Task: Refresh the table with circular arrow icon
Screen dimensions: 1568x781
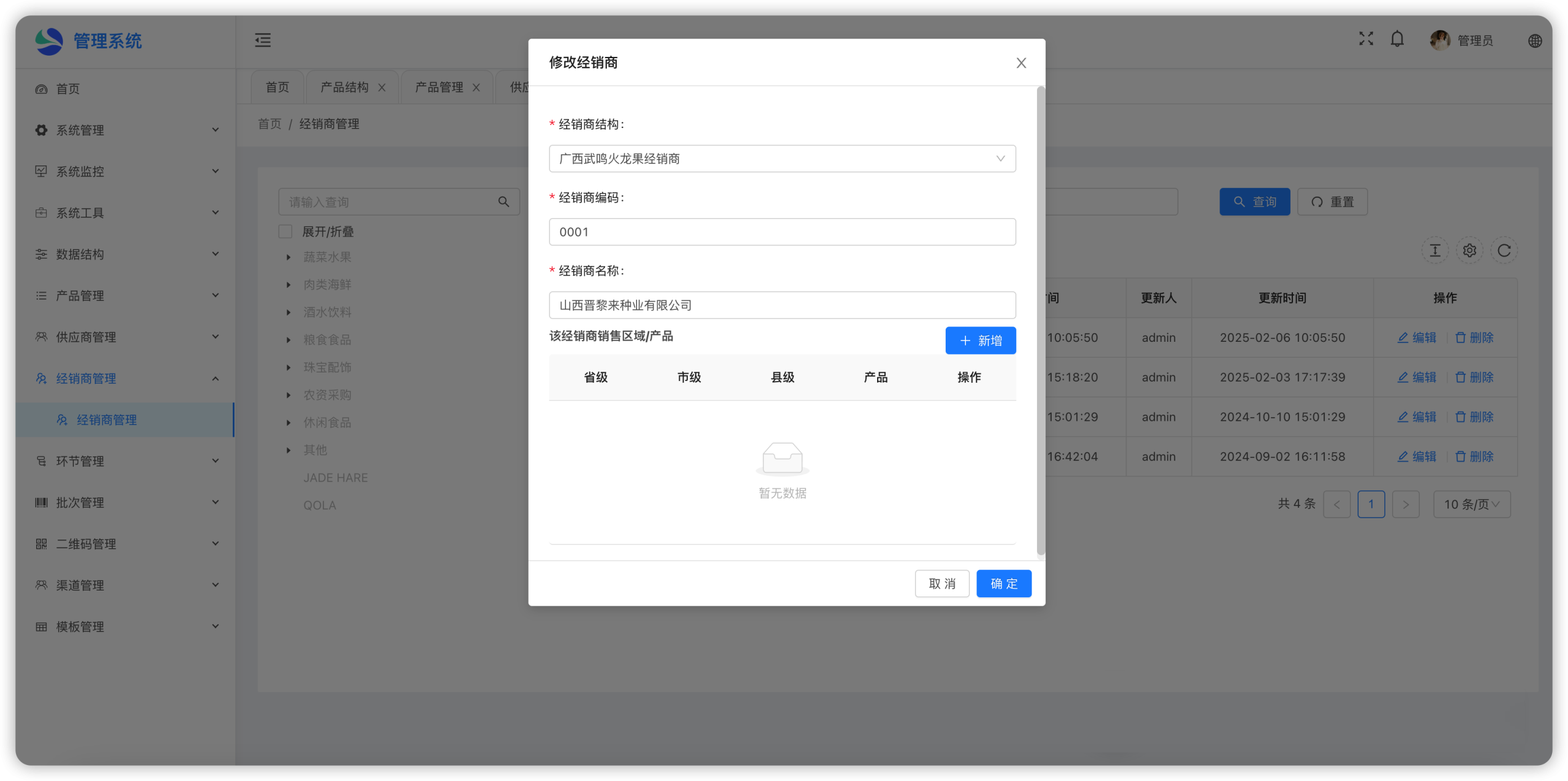Action: tap(1504, 251)
